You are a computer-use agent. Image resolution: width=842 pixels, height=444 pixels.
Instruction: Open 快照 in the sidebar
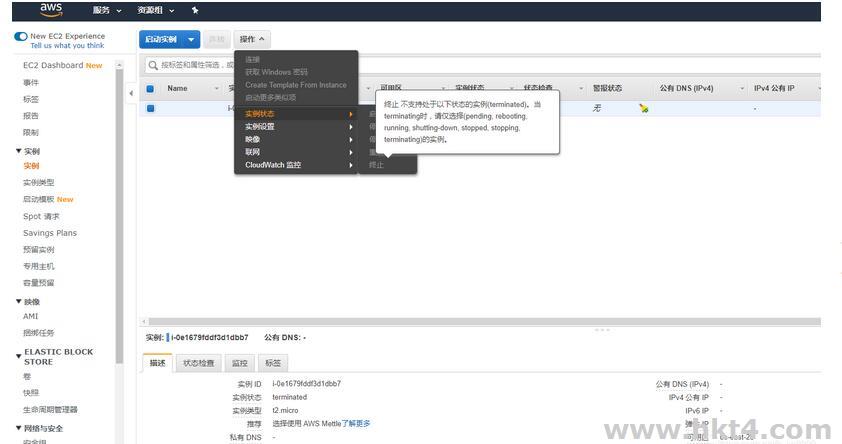pos(31,393)
